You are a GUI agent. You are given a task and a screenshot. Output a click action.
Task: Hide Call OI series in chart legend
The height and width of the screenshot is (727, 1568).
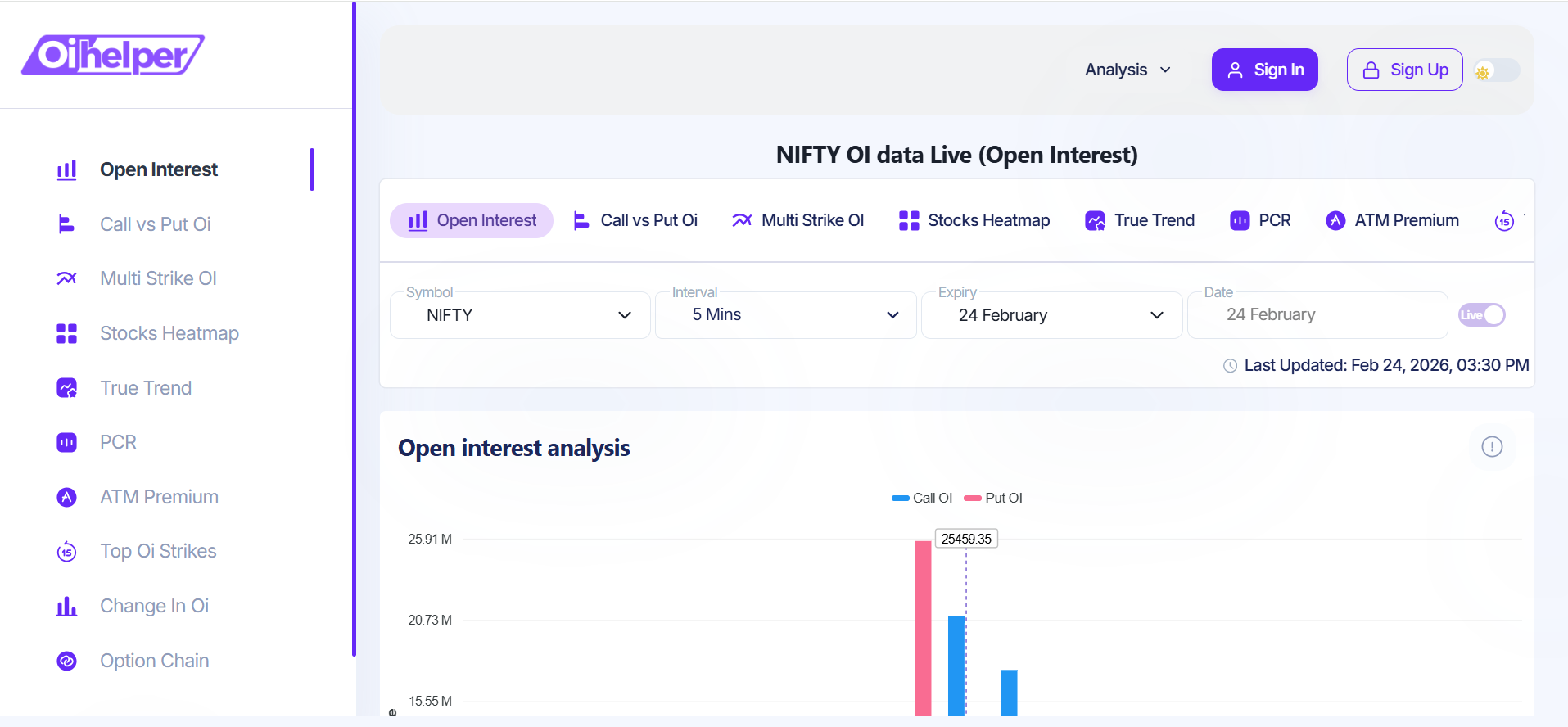[x=922, y=498]
